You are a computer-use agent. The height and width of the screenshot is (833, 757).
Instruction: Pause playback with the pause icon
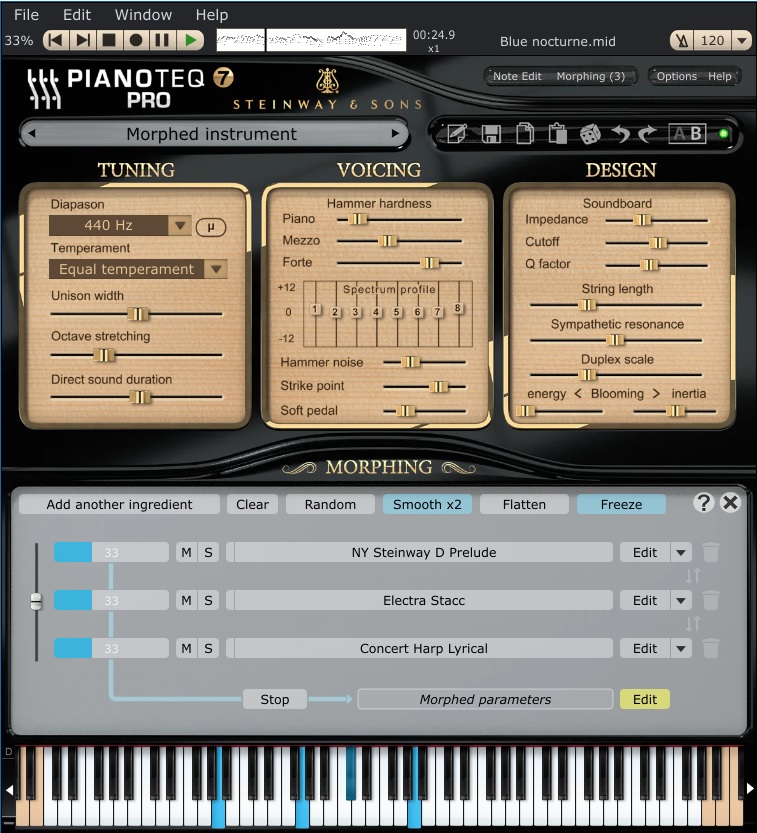(163, 40)
